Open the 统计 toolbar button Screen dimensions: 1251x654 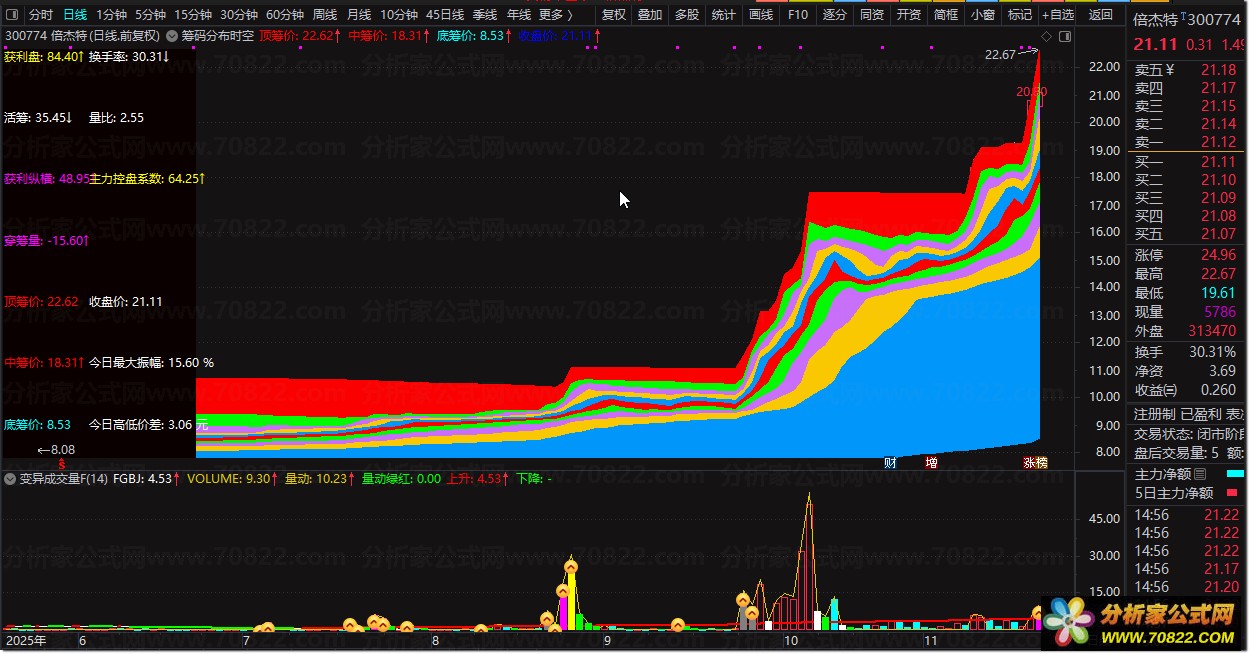coord(723,15)
